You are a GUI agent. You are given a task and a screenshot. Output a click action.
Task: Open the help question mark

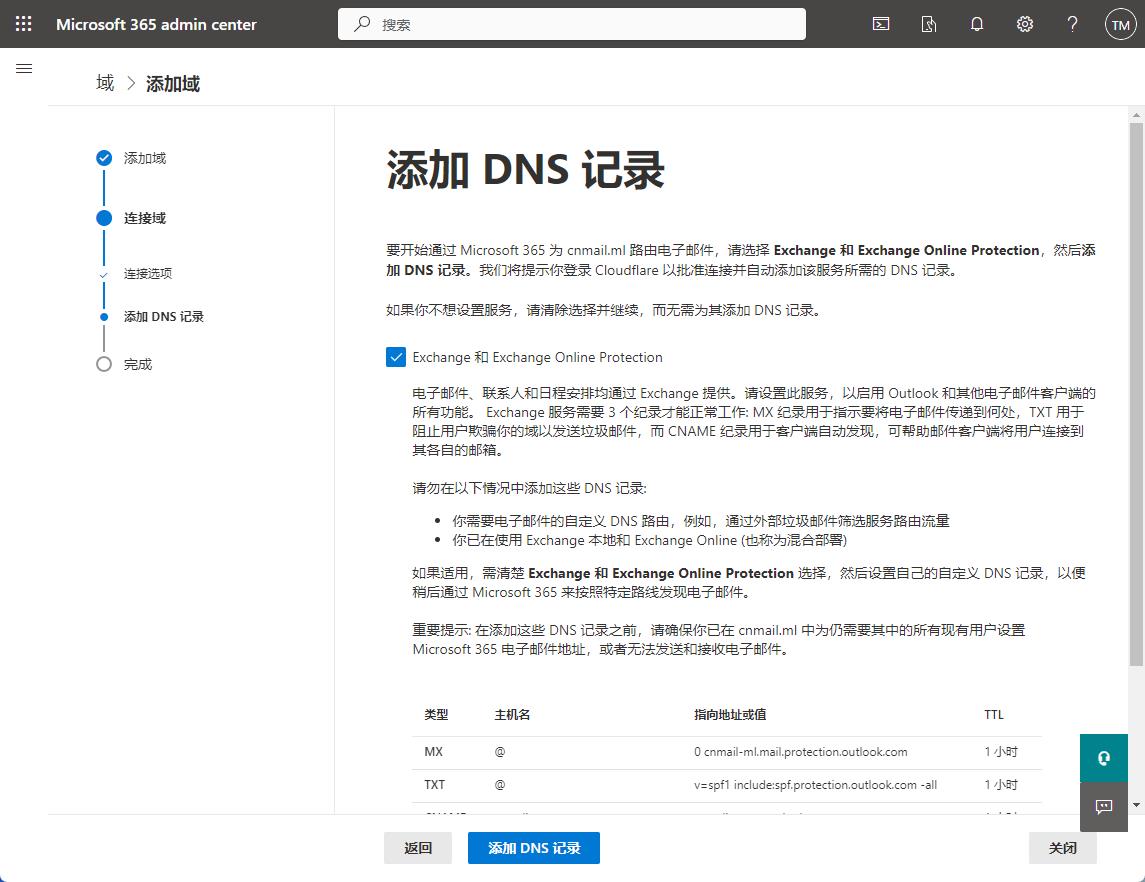[1072, 24]
